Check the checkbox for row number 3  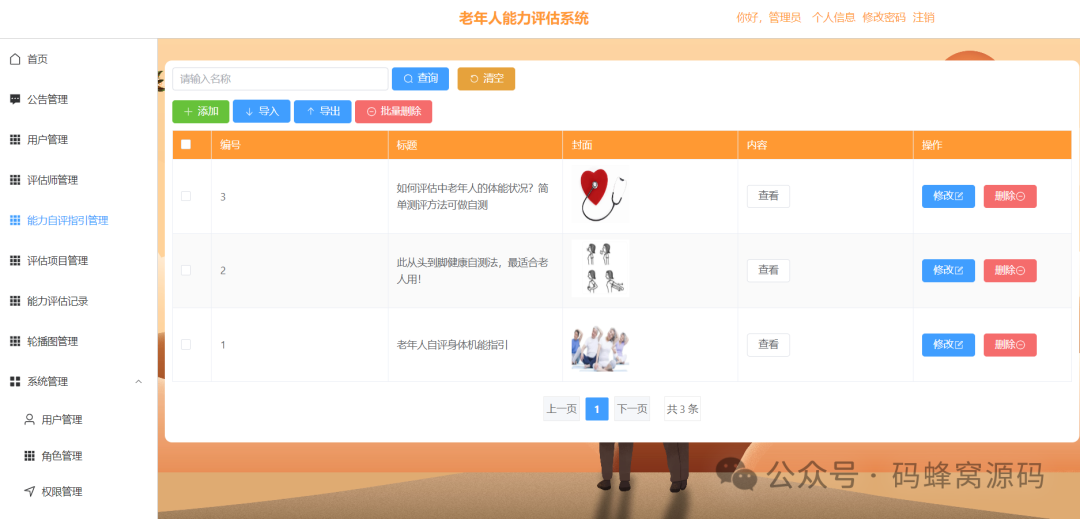185,196
